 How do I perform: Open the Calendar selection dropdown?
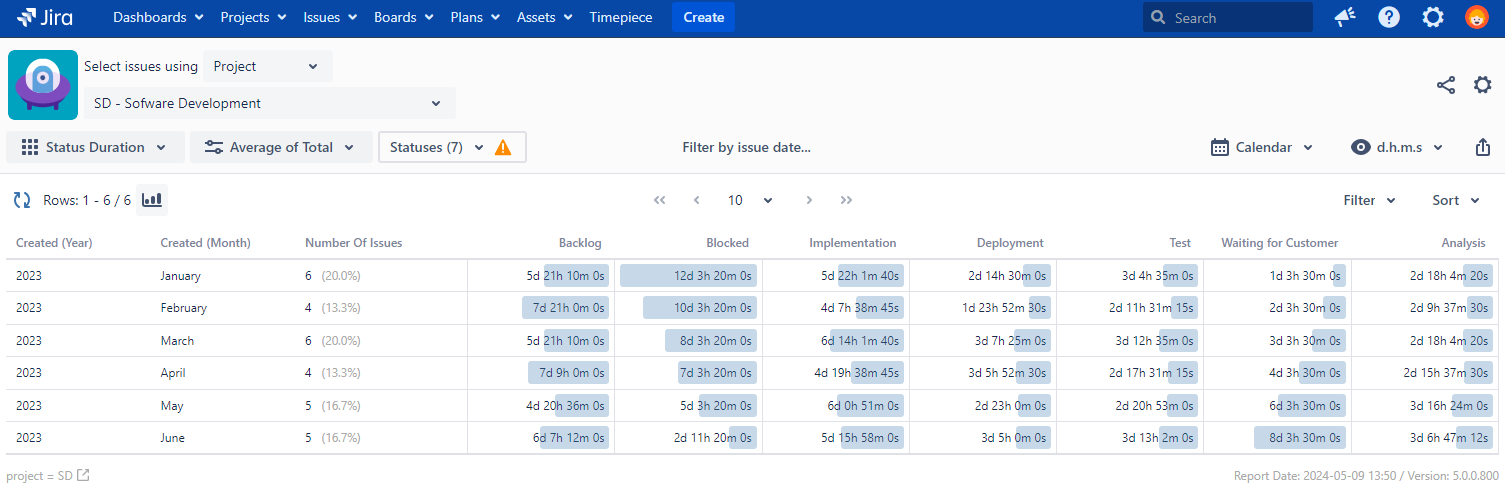tap(1262, 147)
